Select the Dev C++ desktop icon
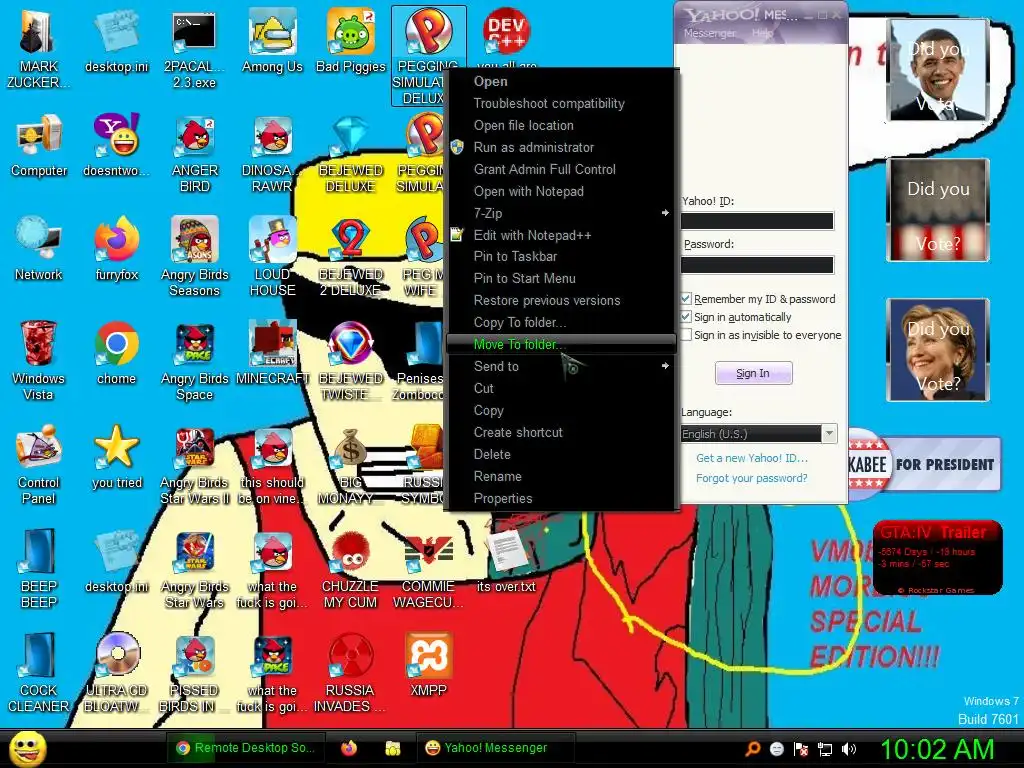Screen dimensions: 1024x768 [506, 31]
